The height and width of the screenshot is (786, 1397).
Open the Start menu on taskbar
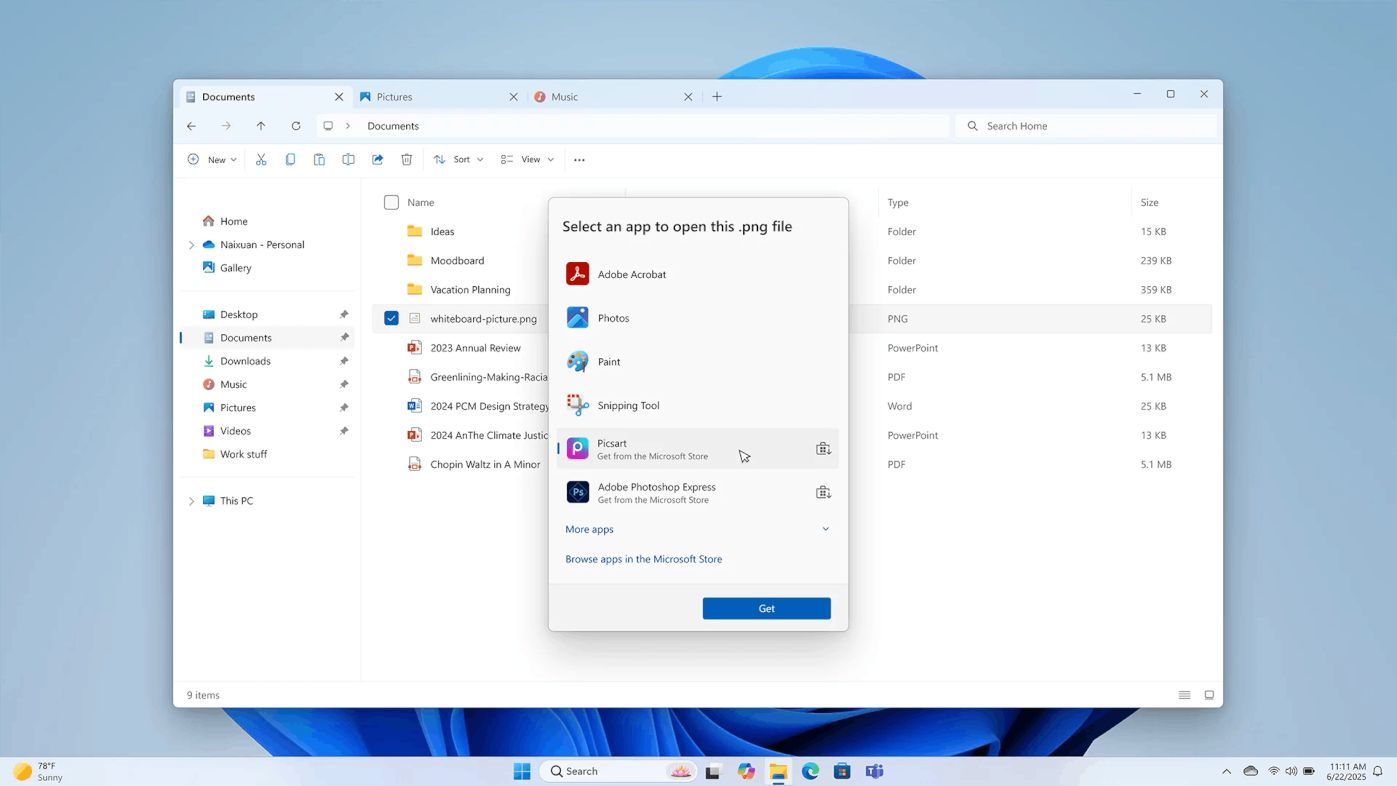pos(522,771)
